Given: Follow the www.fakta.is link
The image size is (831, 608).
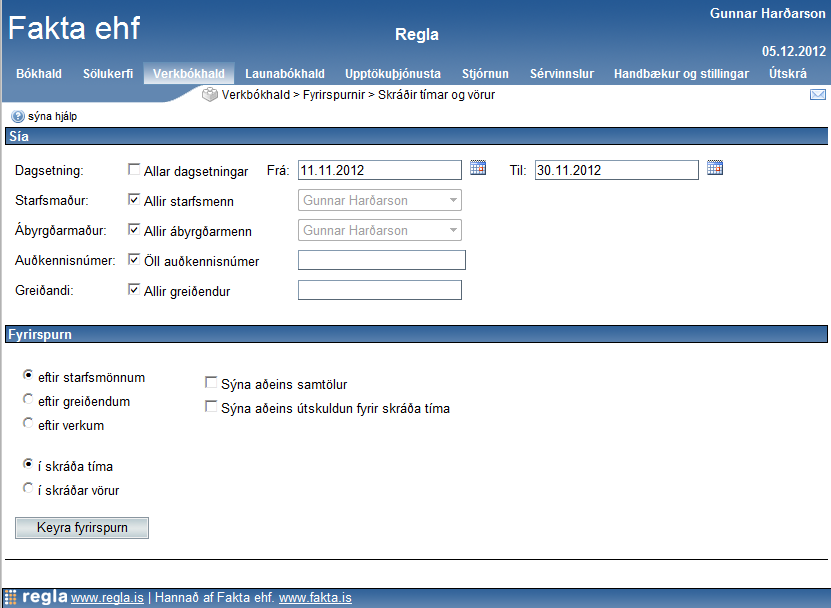Looking at the screenshot, I should click(x=315, y=598).
